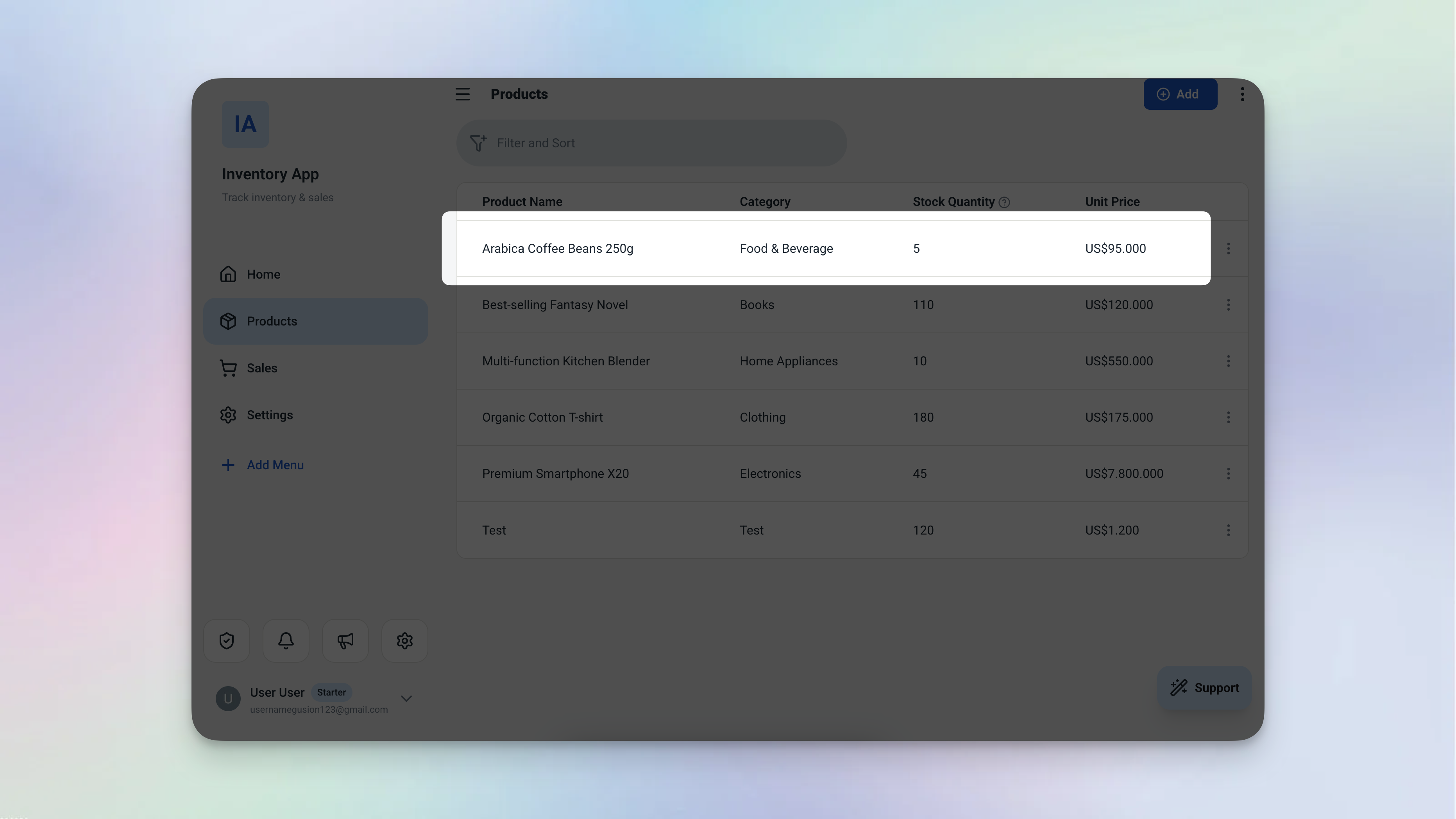Select Best-selling Fantasy Novel product name

coord(554,305)
